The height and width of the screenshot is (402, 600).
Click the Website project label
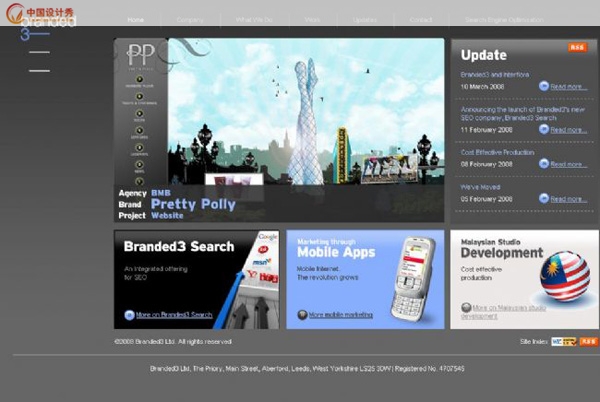[x=167, y=215]
